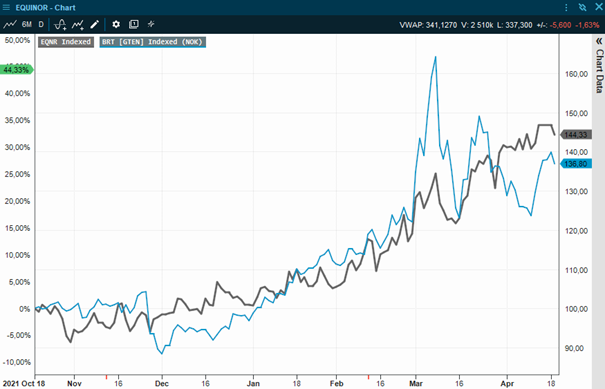The width and height of the screenshot is (605, 389).
Task: Click the 160,00 right axis label
Action: 576,74
